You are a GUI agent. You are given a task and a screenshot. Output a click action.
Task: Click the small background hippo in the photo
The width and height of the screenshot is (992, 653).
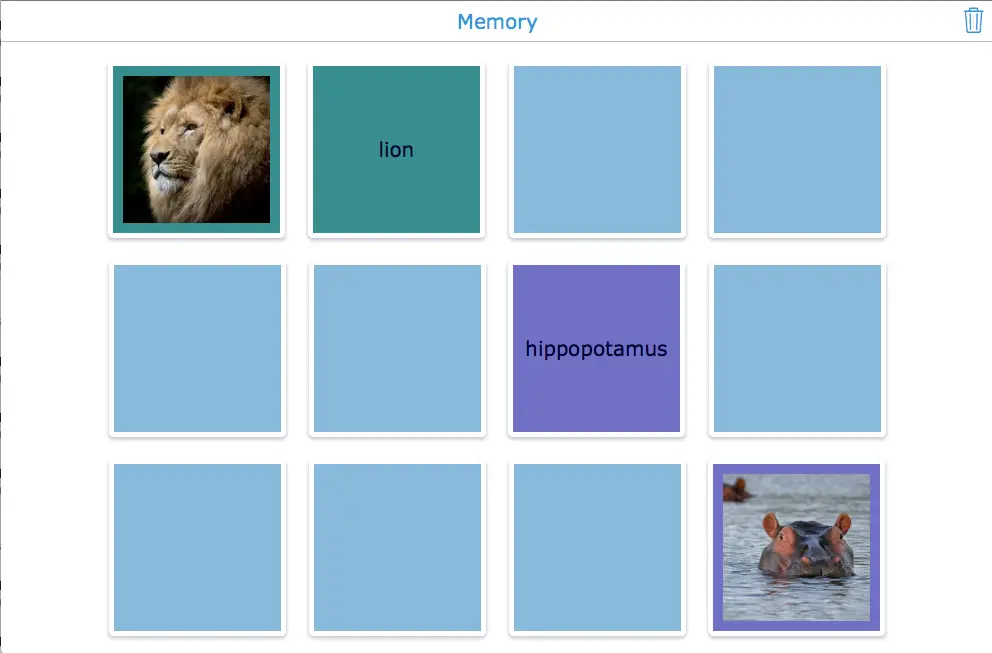(x=737, y=489)
